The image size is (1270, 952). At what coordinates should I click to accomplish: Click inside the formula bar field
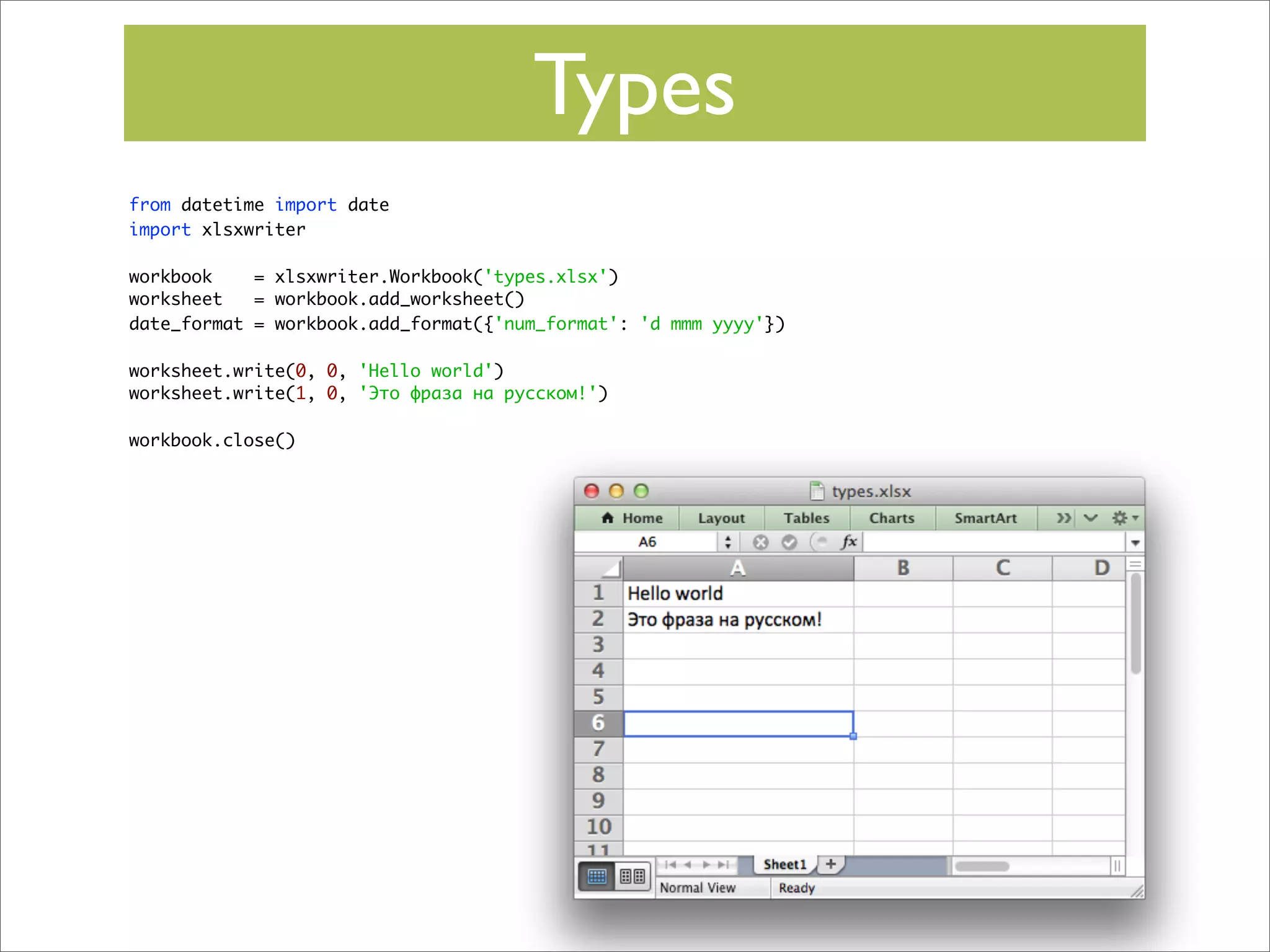pos(993,542)
